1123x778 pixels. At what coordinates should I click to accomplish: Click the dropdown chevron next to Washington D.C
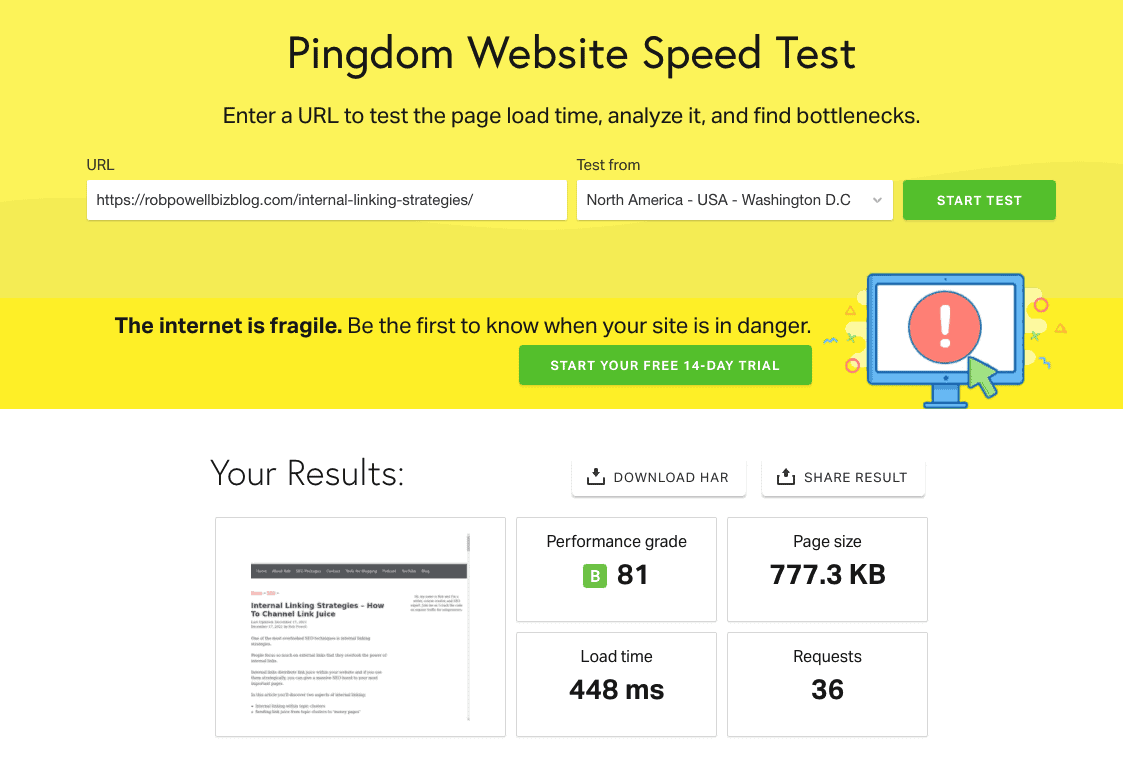(x=876, y=200)
